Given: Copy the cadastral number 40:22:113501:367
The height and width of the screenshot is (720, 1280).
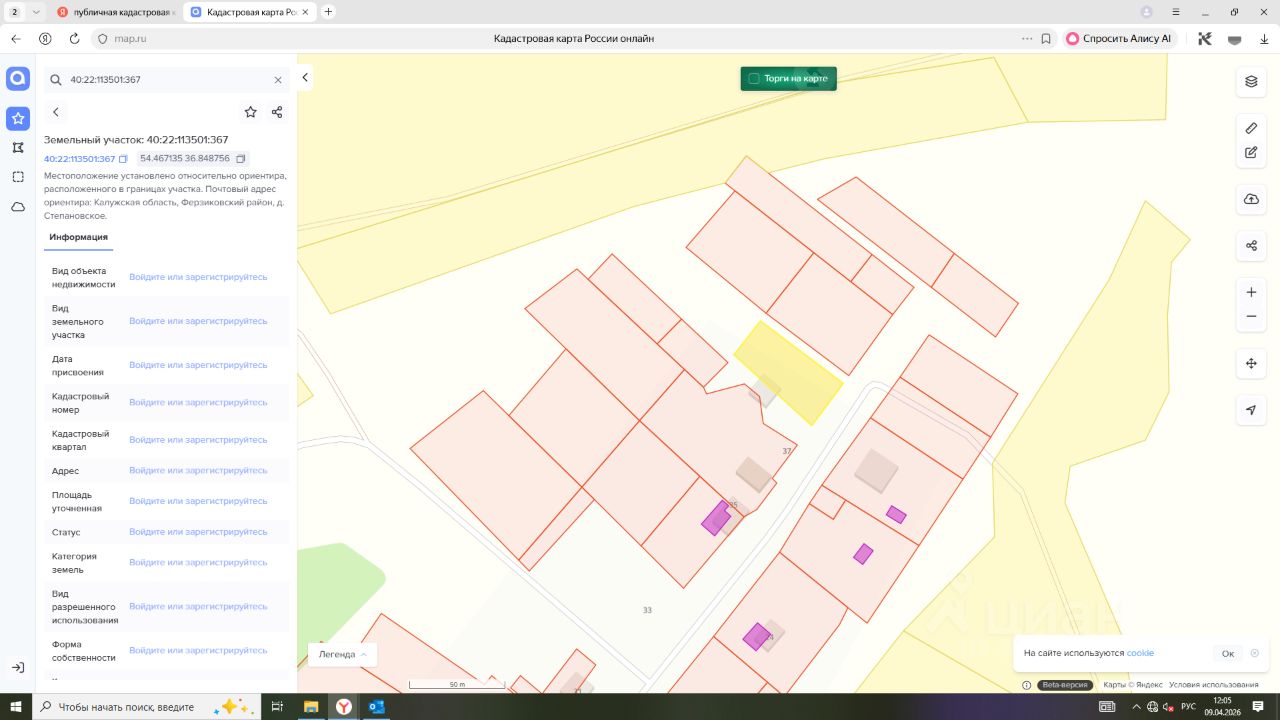Looking at the screenshot, I should click(x=124, y=159).
